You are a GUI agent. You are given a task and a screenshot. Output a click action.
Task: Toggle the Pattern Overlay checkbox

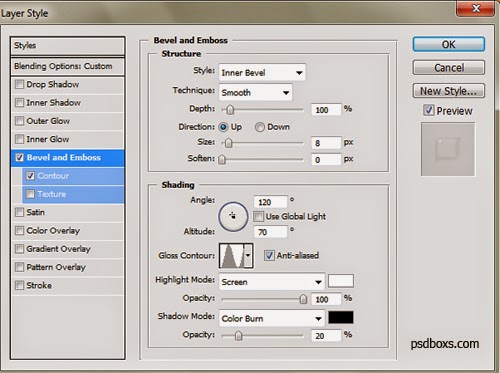click(20, 267)
